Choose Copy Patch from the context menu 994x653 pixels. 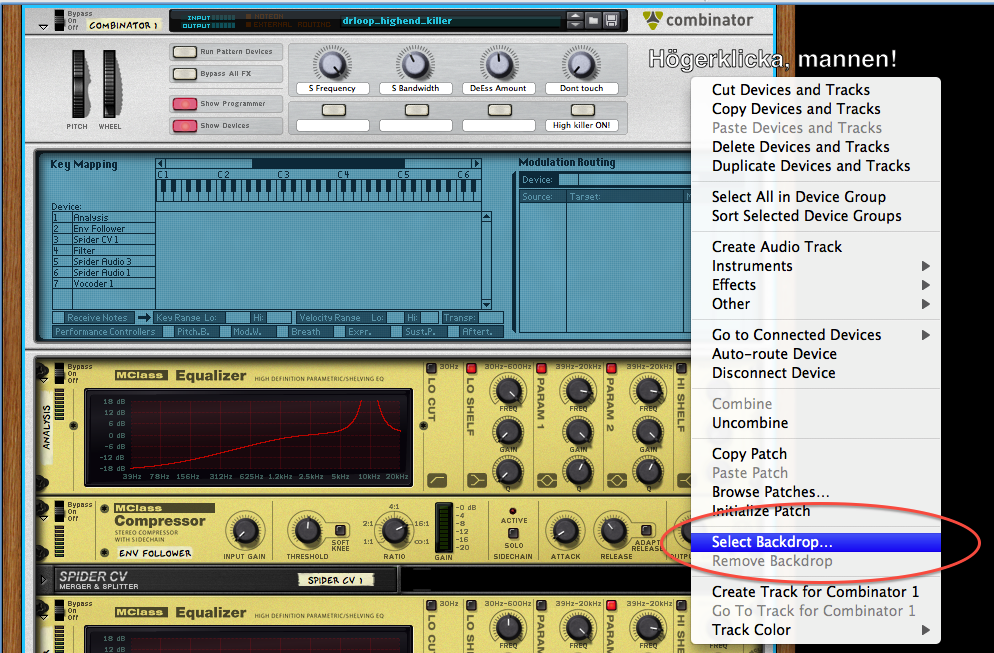[816, 454]
